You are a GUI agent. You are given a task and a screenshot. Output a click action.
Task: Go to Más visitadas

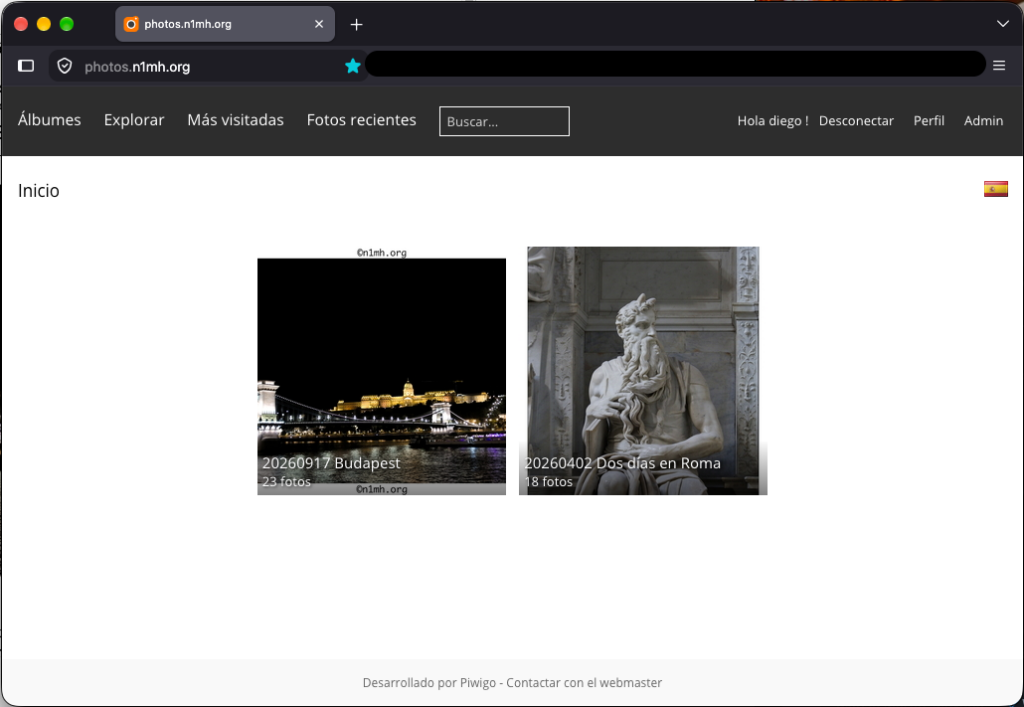235,120
